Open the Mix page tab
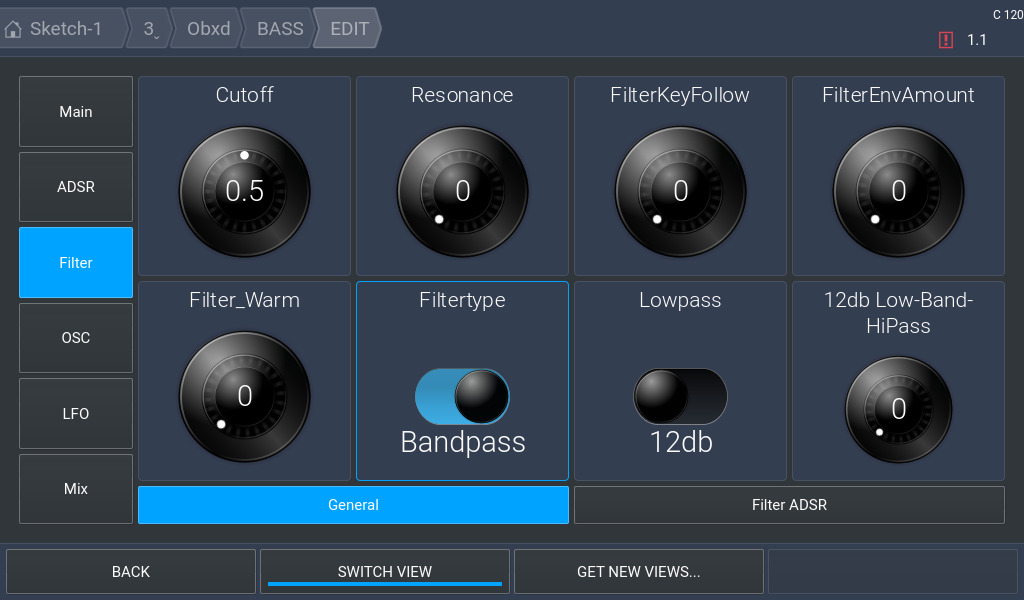1024x600 pixels. click(76, 488)
